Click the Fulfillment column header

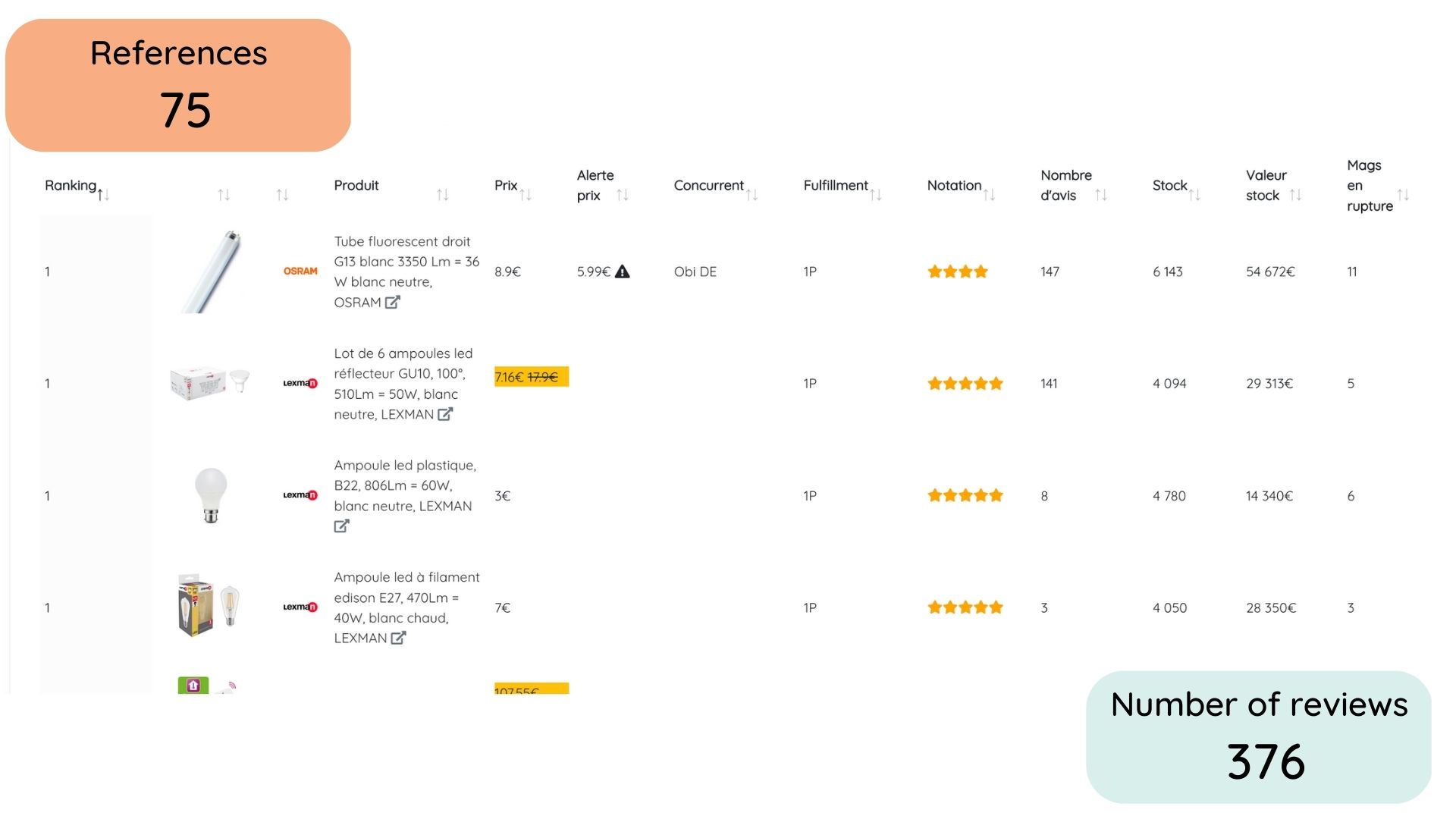click(x=836, y=185)
